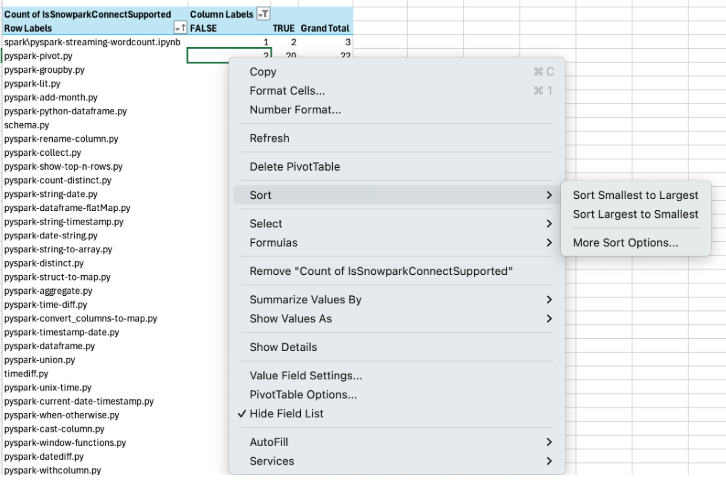Click Number Format menu entry
This screenshot has height=482, width=726.
[x=295, y=110]
